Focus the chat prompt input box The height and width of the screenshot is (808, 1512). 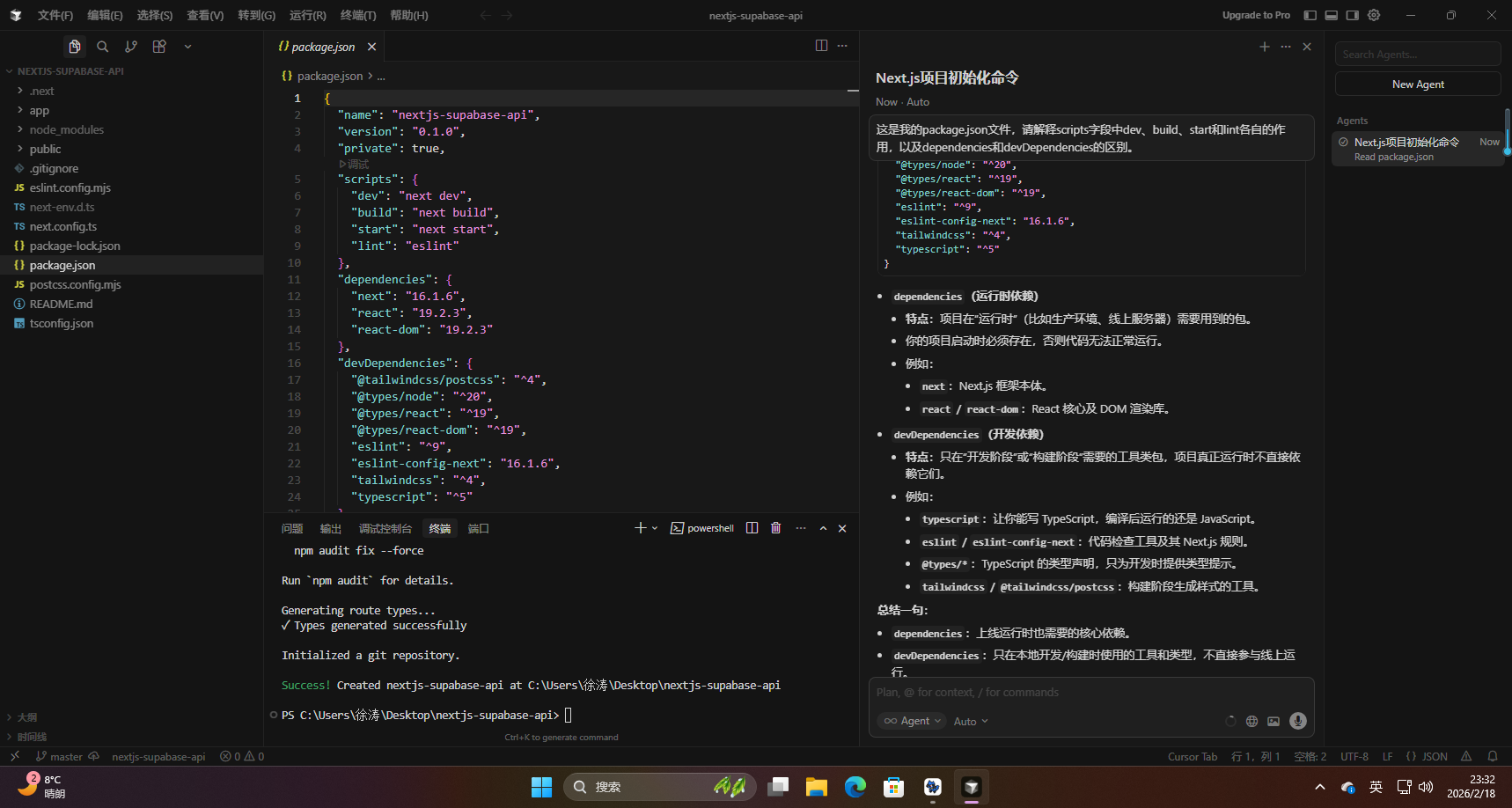tap(1091, 693)
